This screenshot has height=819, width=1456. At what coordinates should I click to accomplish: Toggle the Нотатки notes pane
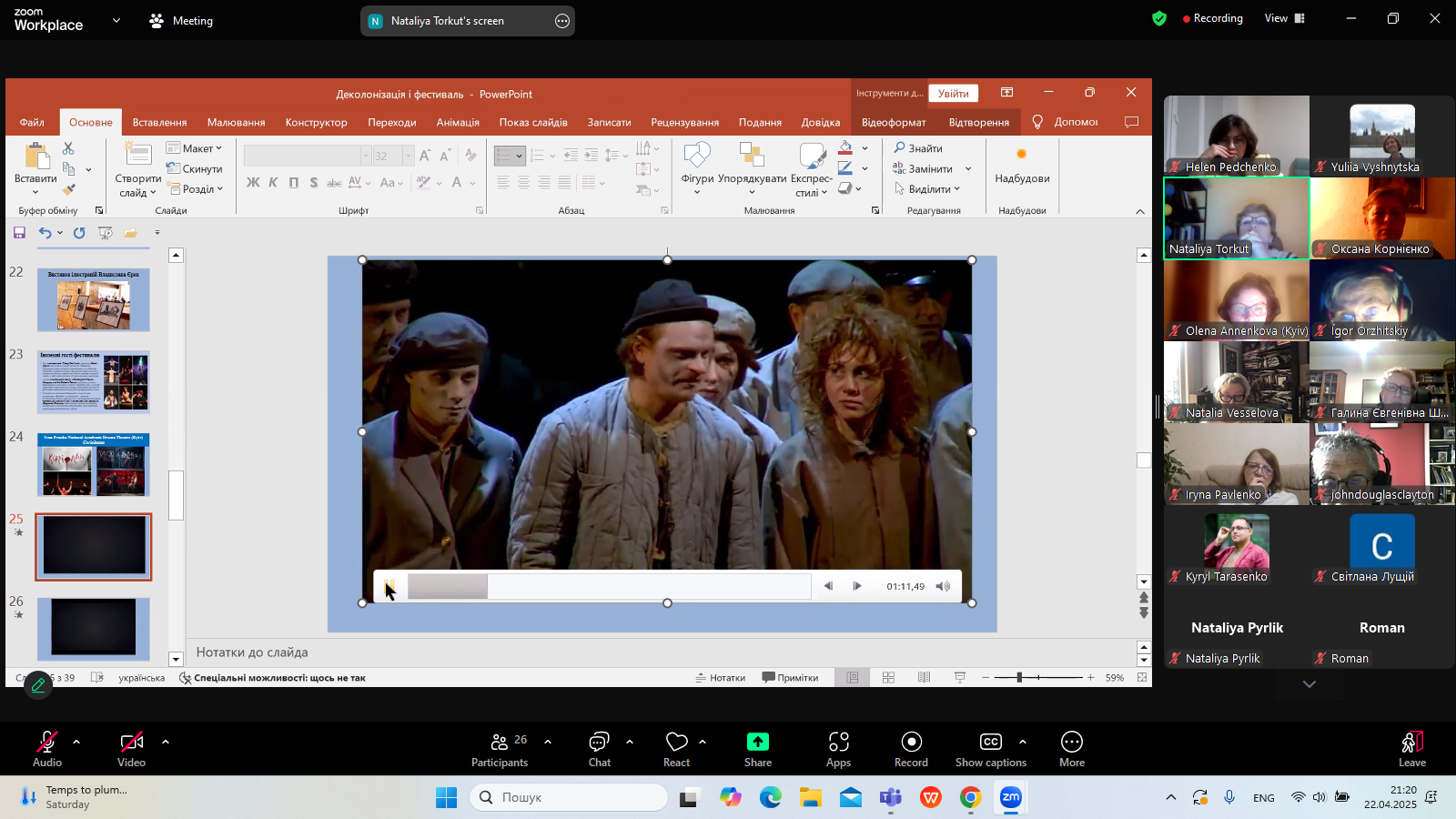point(721,678)
